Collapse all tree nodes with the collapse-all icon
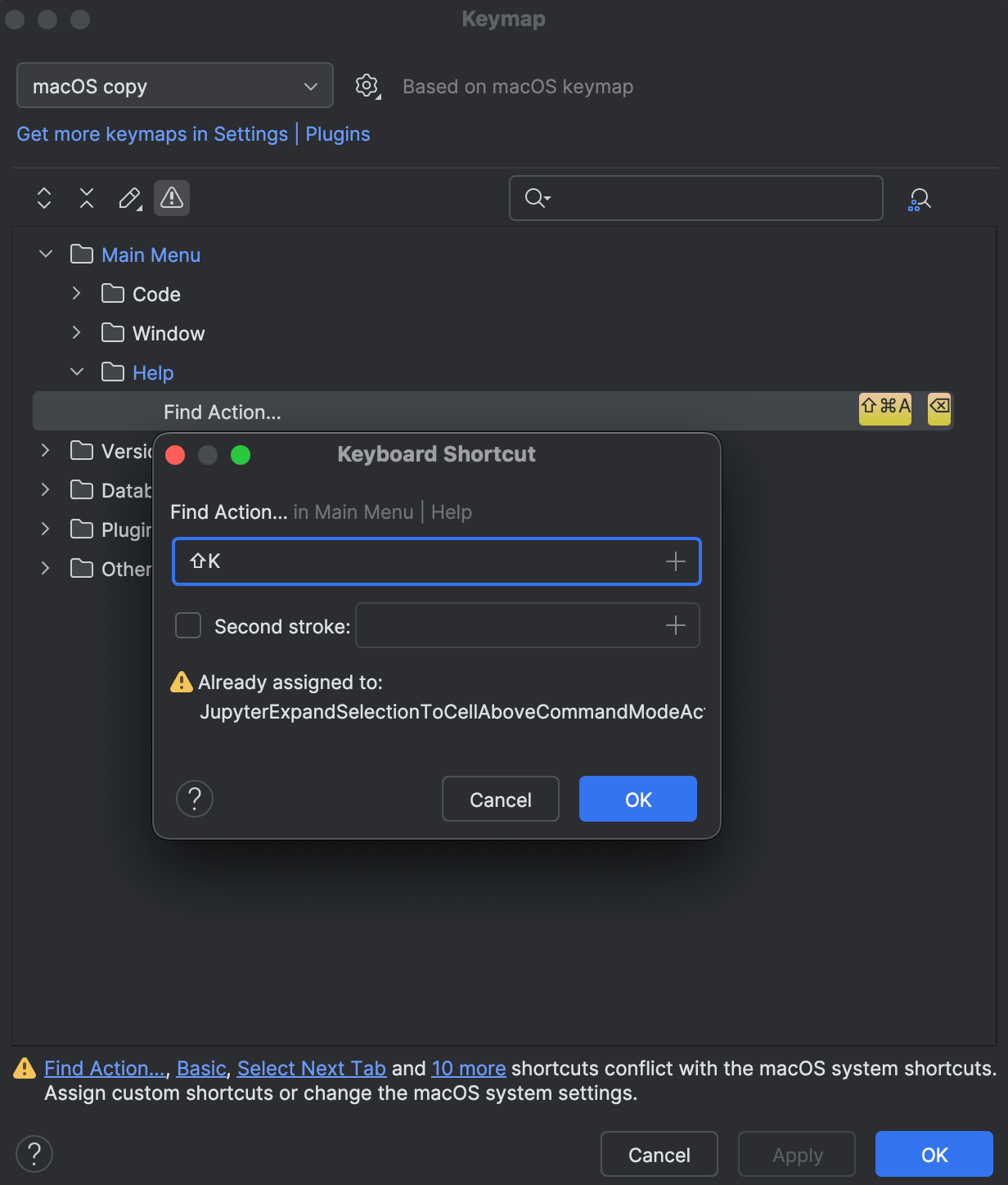This screenshot has height=1185, width=1008. click(x=86, y=198)
